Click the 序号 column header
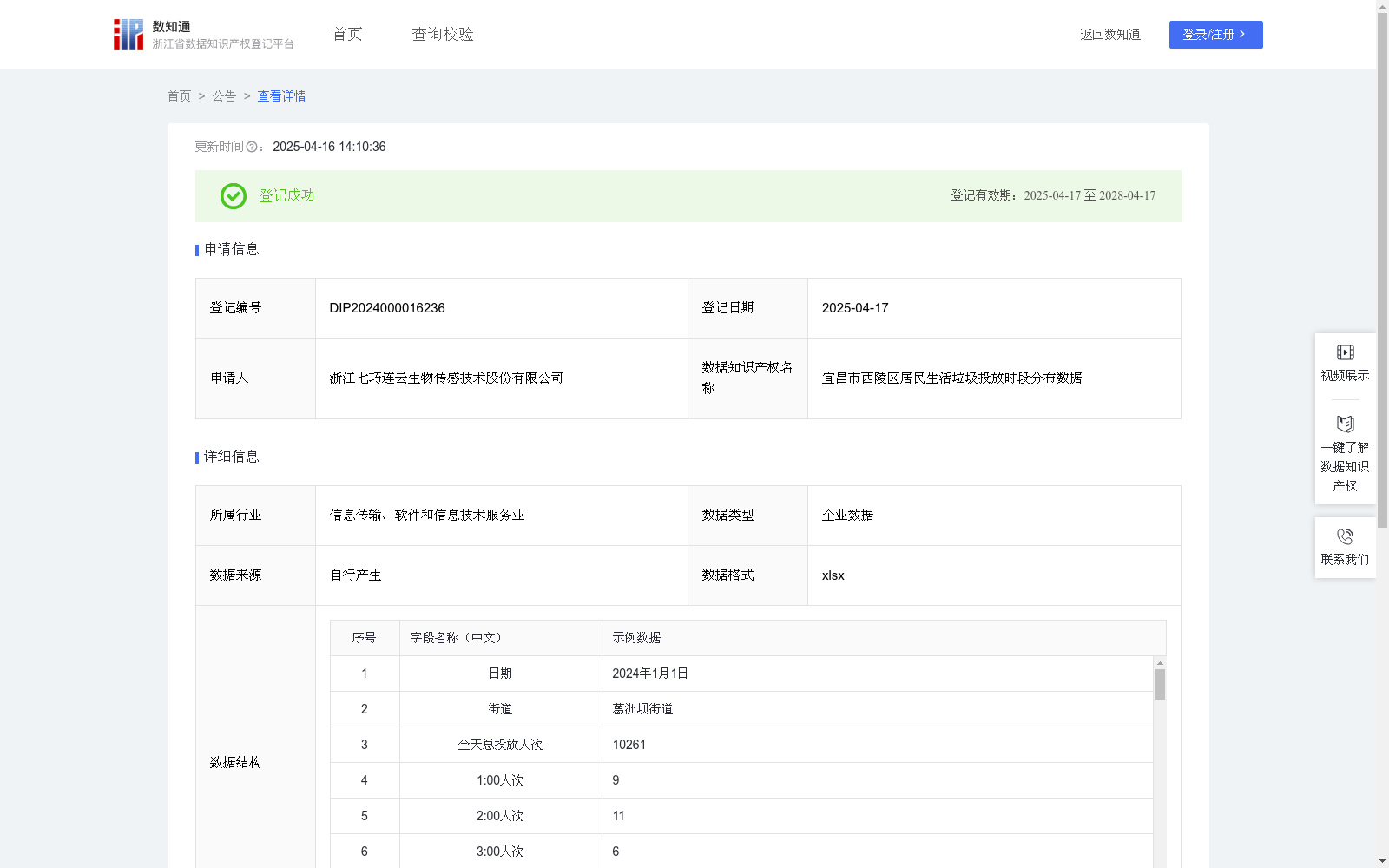The image size is (1389, 868). [x=365, y=638]
